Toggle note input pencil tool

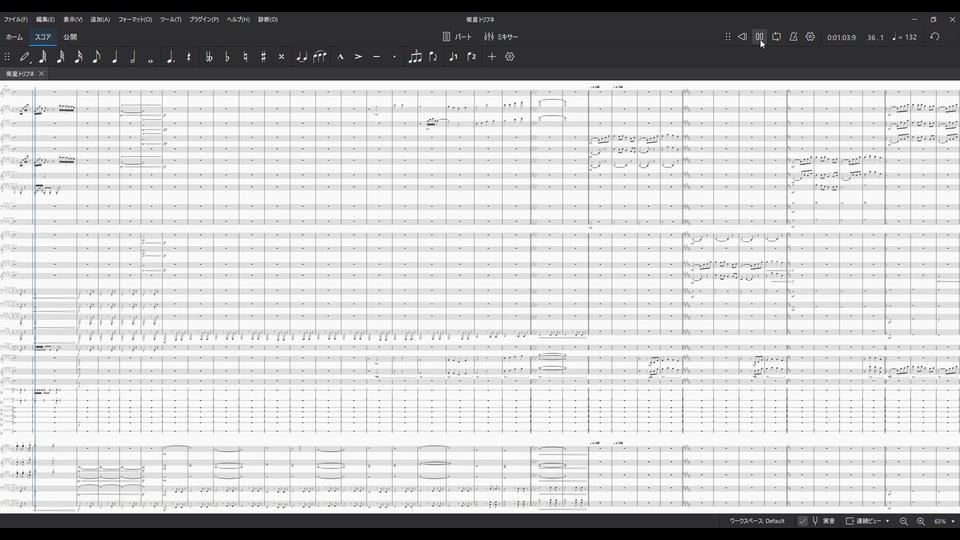pyautogui.click(x=24, y=57)
